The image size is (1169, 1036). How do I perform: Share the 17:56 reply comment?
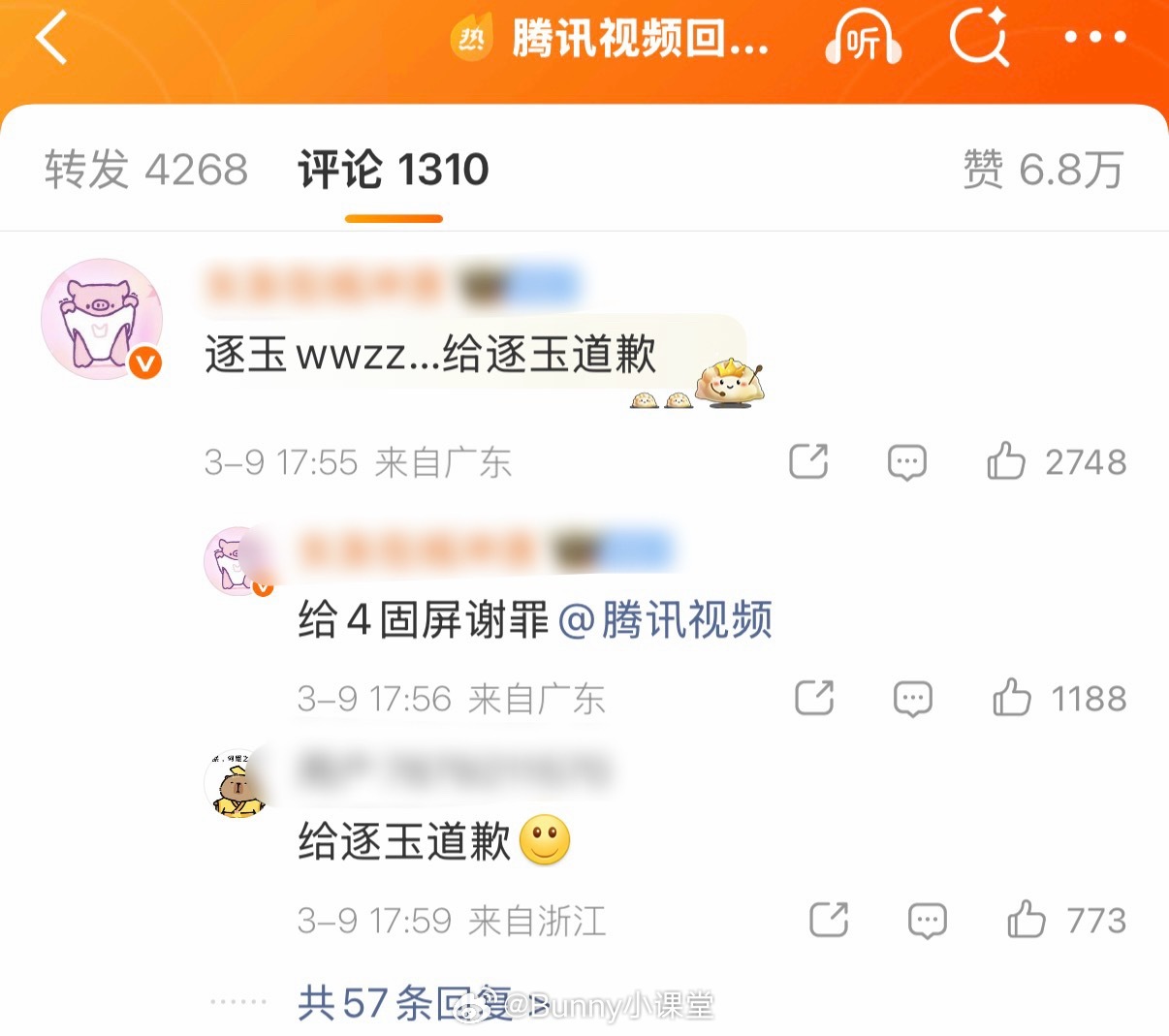point(814,698)
